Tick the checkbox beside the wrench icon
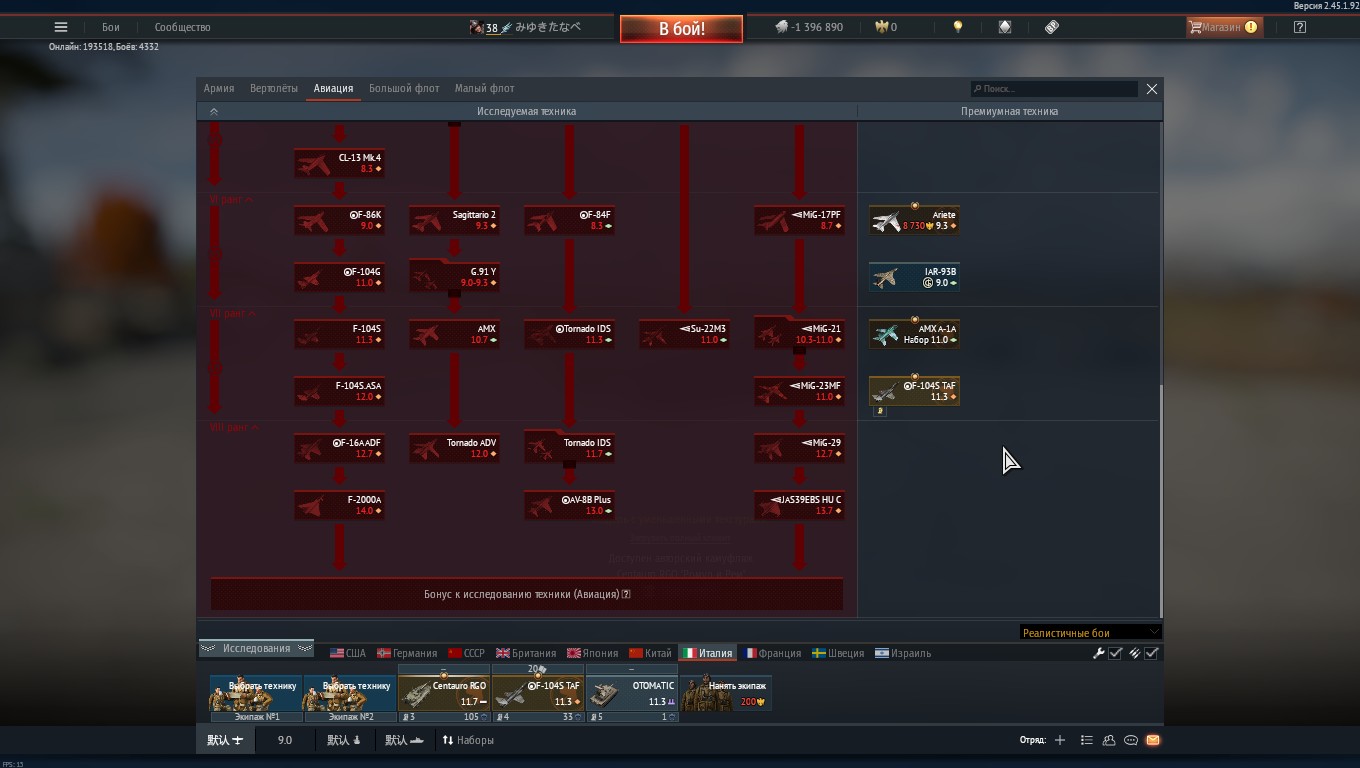The image size is (1360, 768). (1116, 653)
